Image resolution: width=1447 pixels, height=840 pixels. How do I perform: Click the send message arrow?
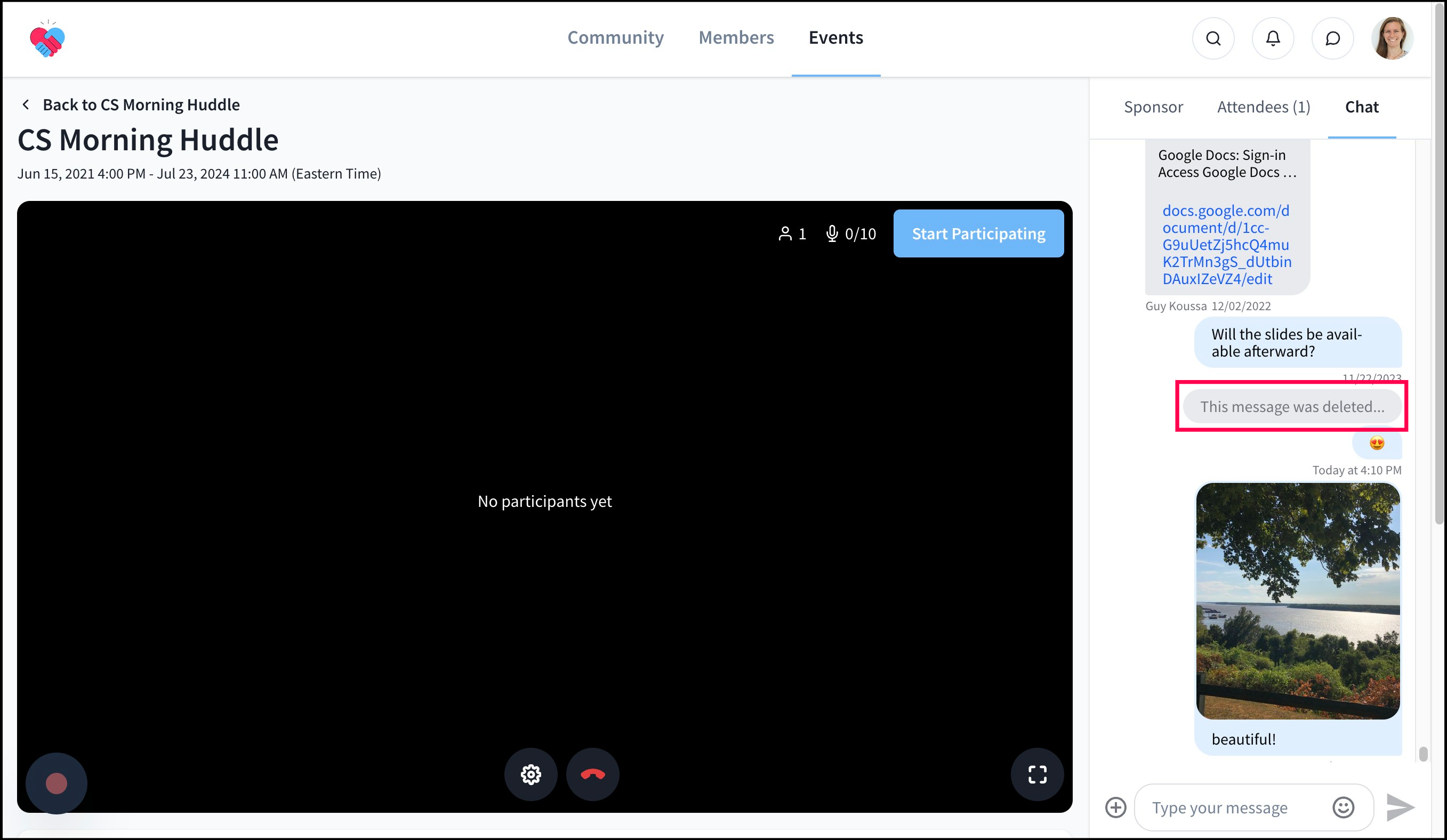coord(1400,807)
